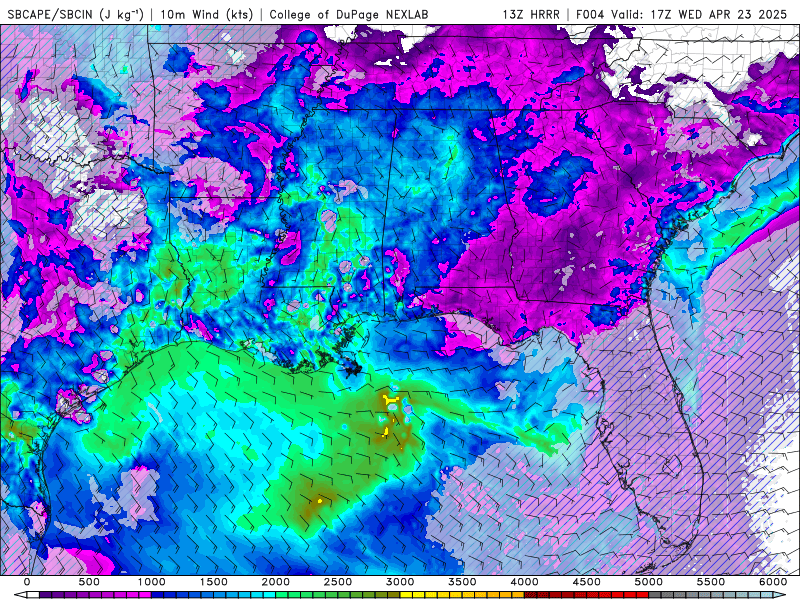Click the 4500 color scale label
Image resolution: width=800 pixels, height=600 pixels.
coord(587,582)
